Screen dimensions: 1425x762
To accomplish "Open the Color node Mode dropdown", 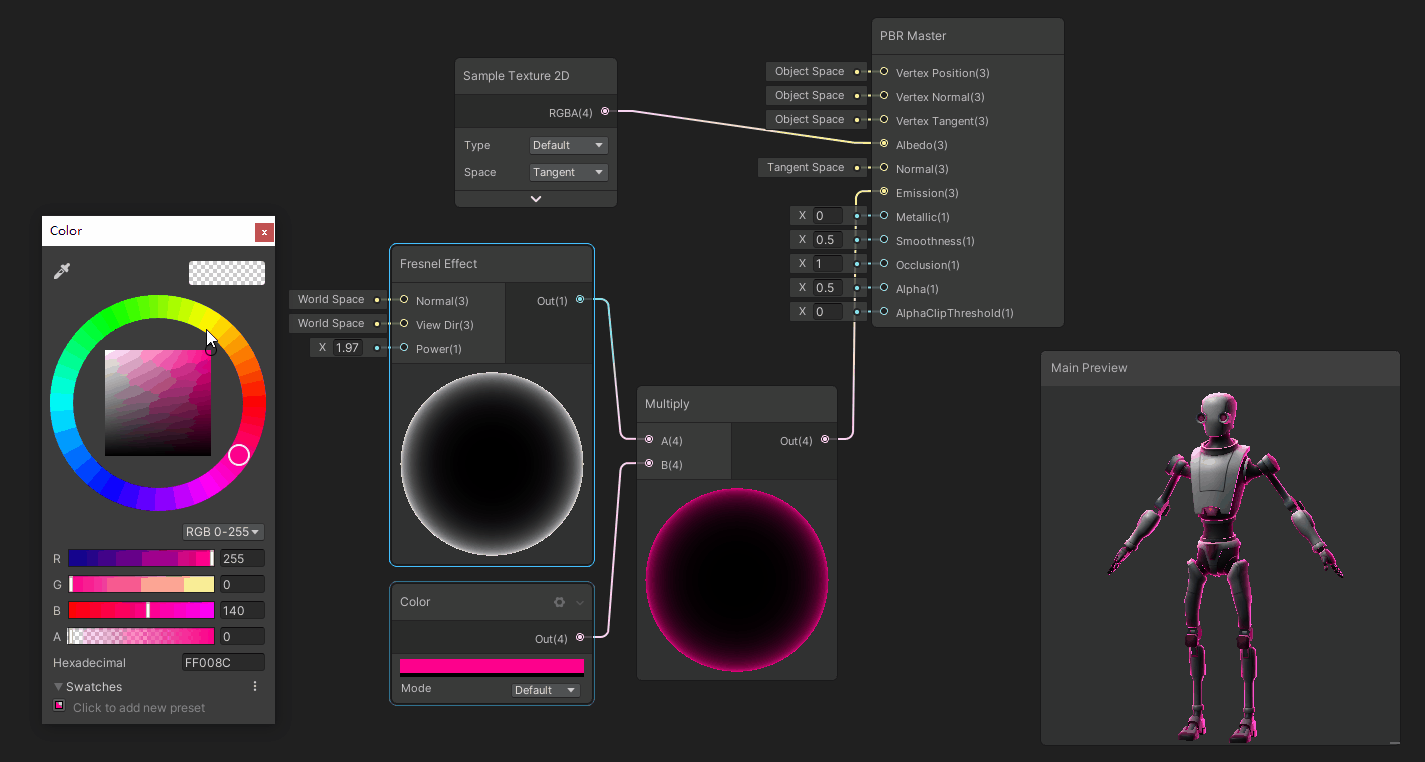I will click(545, 690).
